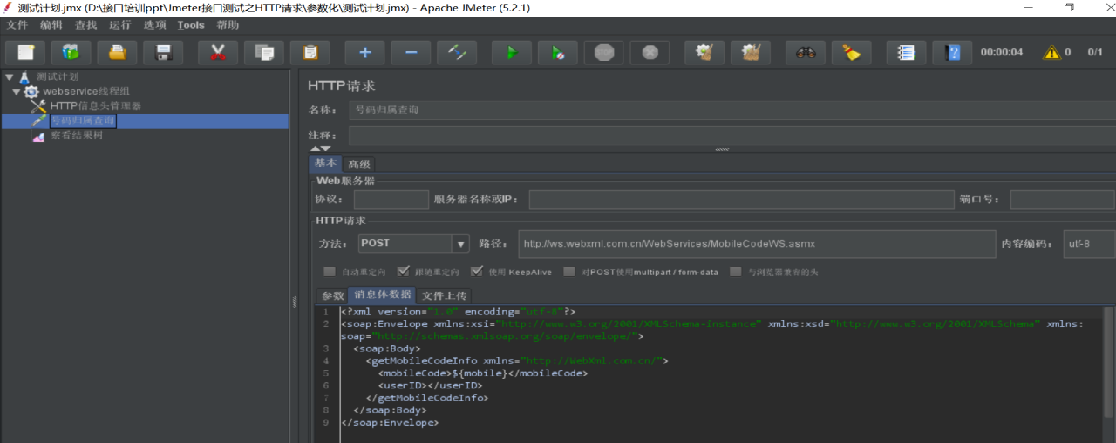1116x443 pixels.
Task: Switch to the 基本 tab
Action: (x=326, y=163)
